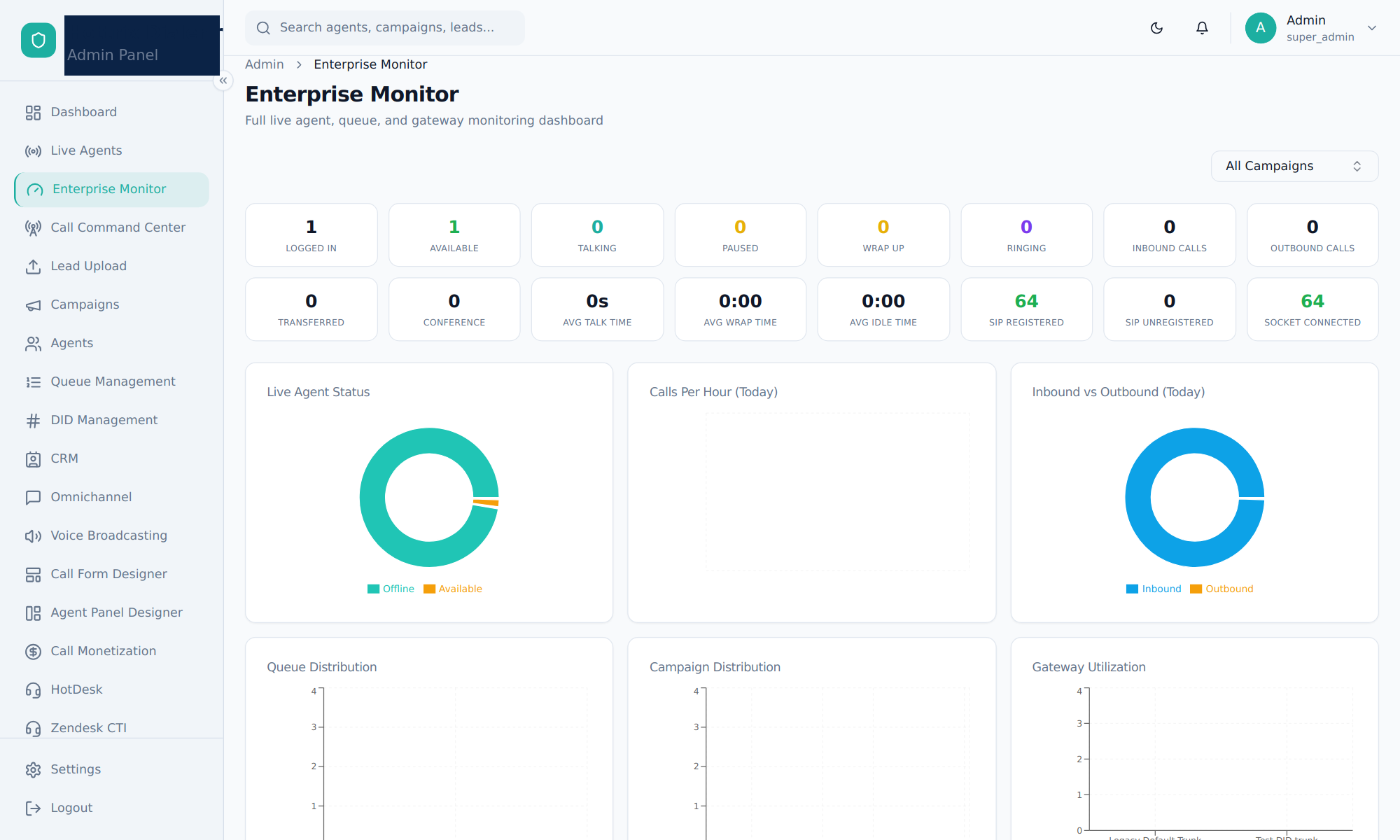Click the admin avatar circle
This screenshot has height=840, width=1400.
coord(1261,28)
